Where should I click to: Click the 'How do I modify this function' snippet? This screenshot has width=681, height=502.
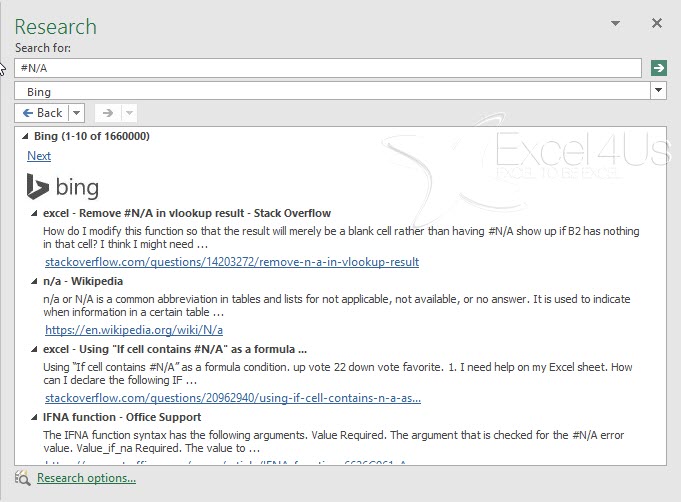[341, 238]
